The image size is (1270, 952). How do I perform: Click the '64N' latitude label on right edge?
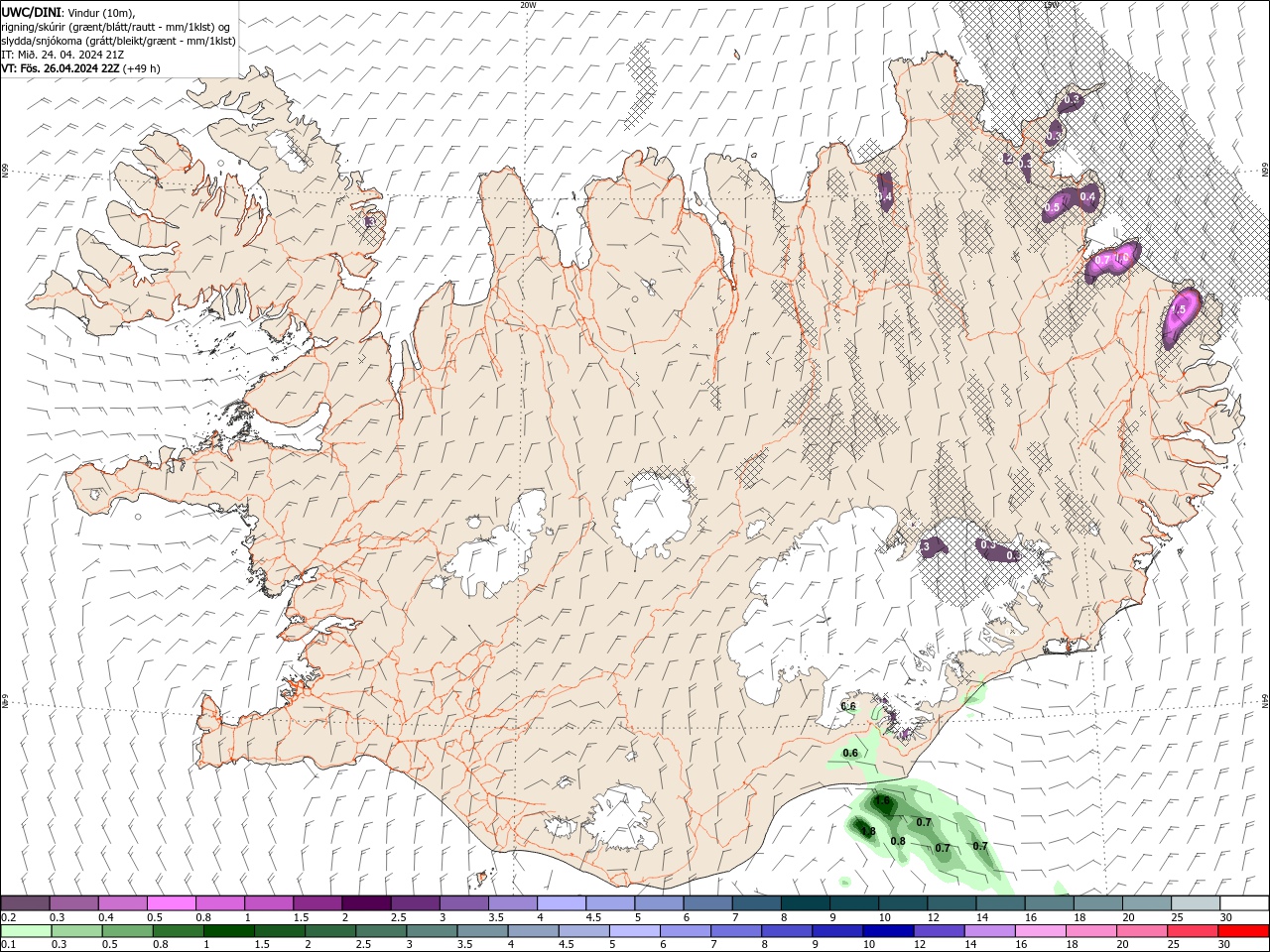1265,700
